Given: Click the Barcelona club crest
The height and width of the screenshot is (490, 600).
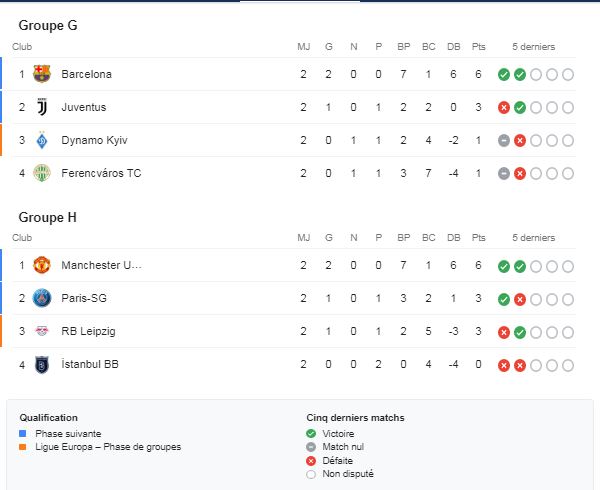Looking at the screenshot, I should pyautogui.click(x=42, y=74).
